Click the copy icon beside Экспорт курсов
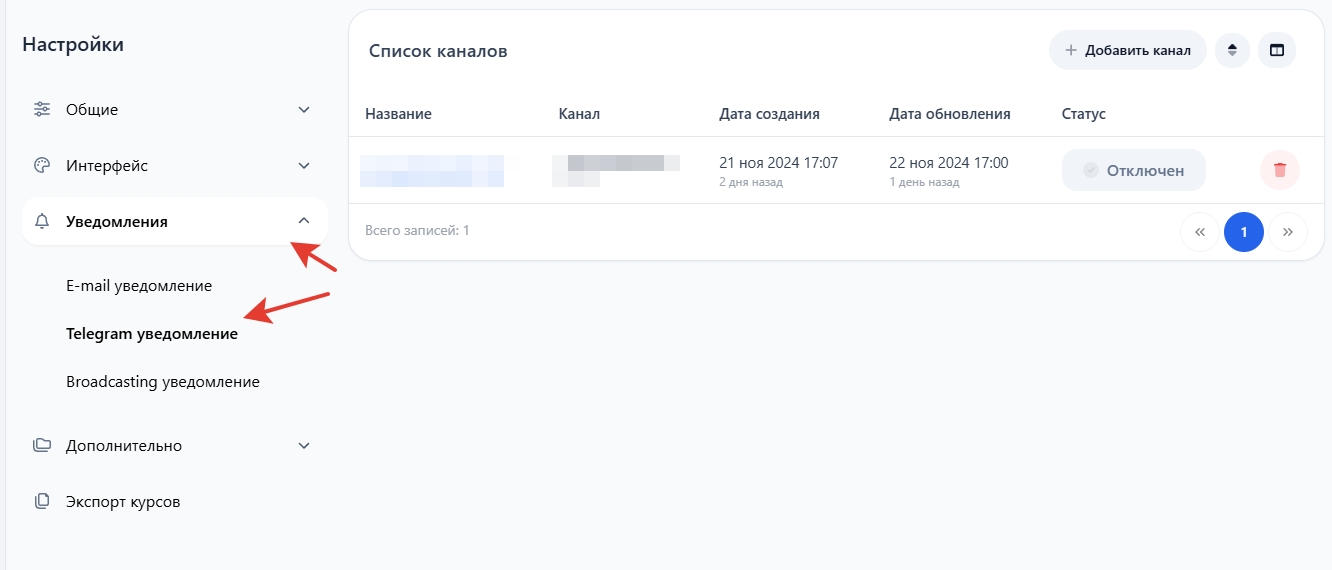 pyautogui.click(x=42, y=502)
